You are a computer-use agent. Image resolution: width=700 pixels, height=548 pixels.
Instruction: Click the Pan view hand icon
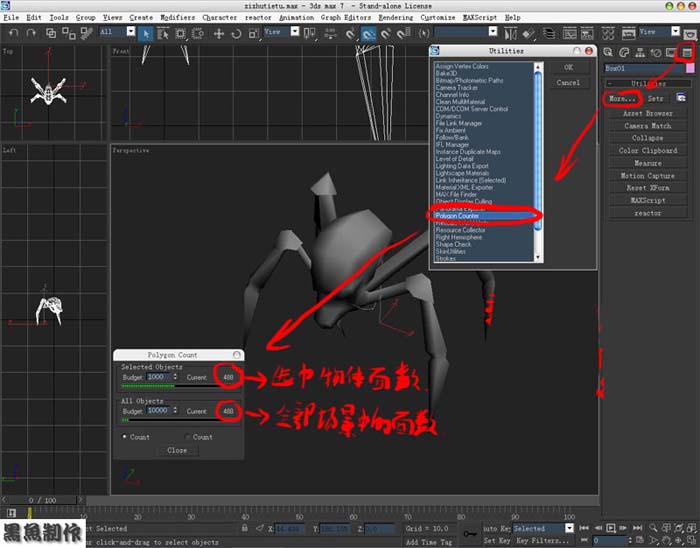tap(666, 540)
